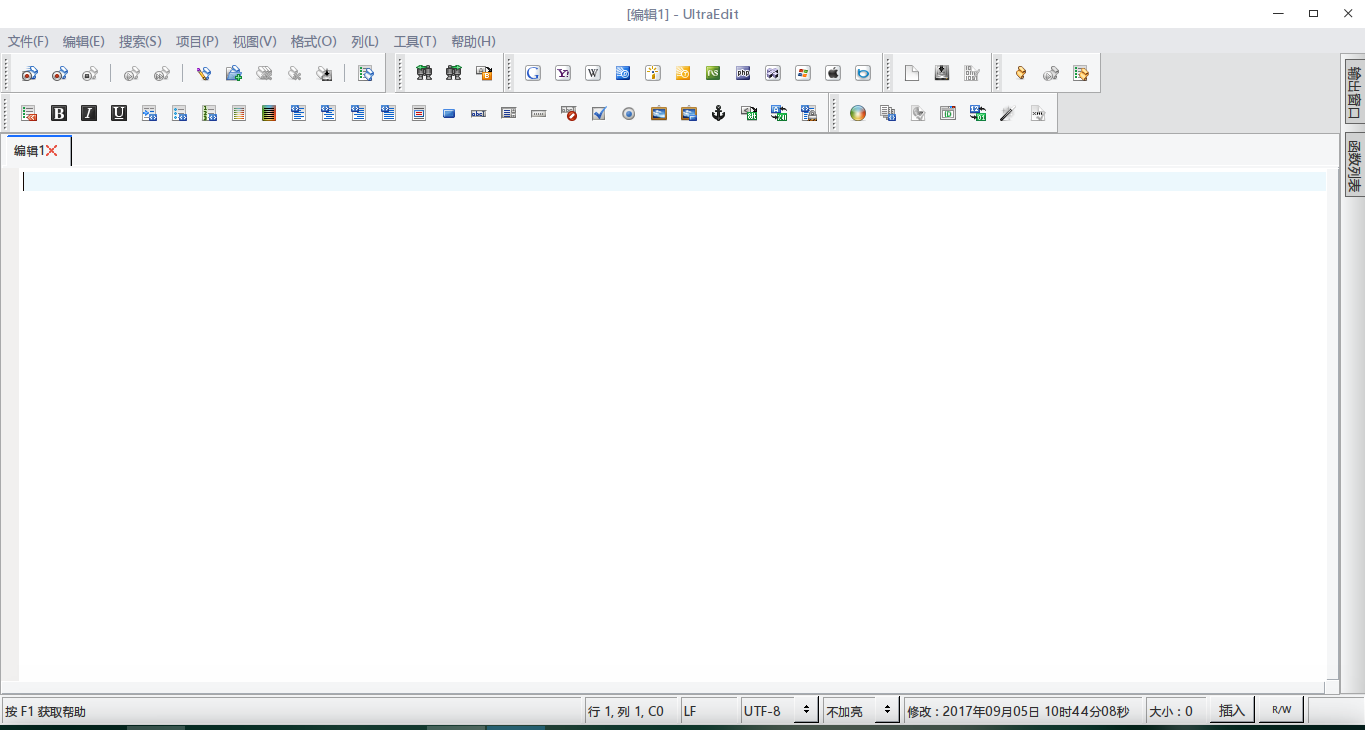Click the LF line terminator status field
Image resolution: width=1365 pixels, height=730 pixels.
pyautogui.click(x=709, y=711)
